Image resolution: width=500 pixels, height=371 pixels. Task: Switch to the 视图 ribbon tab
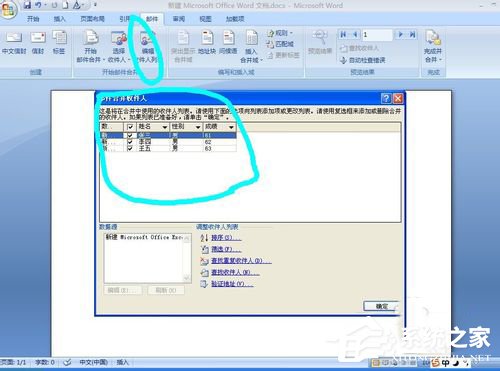(205, 19)
